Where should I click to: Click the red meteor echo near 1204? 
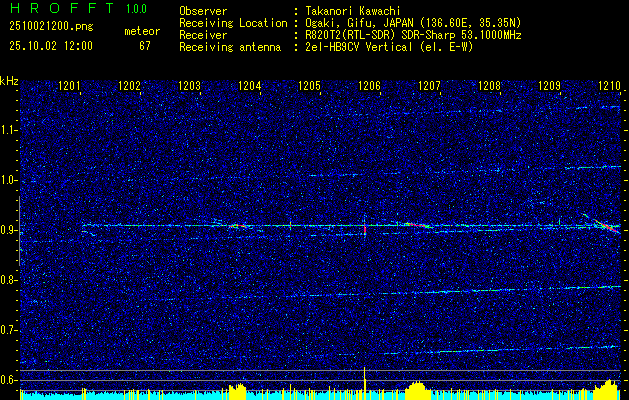point(238,226)
